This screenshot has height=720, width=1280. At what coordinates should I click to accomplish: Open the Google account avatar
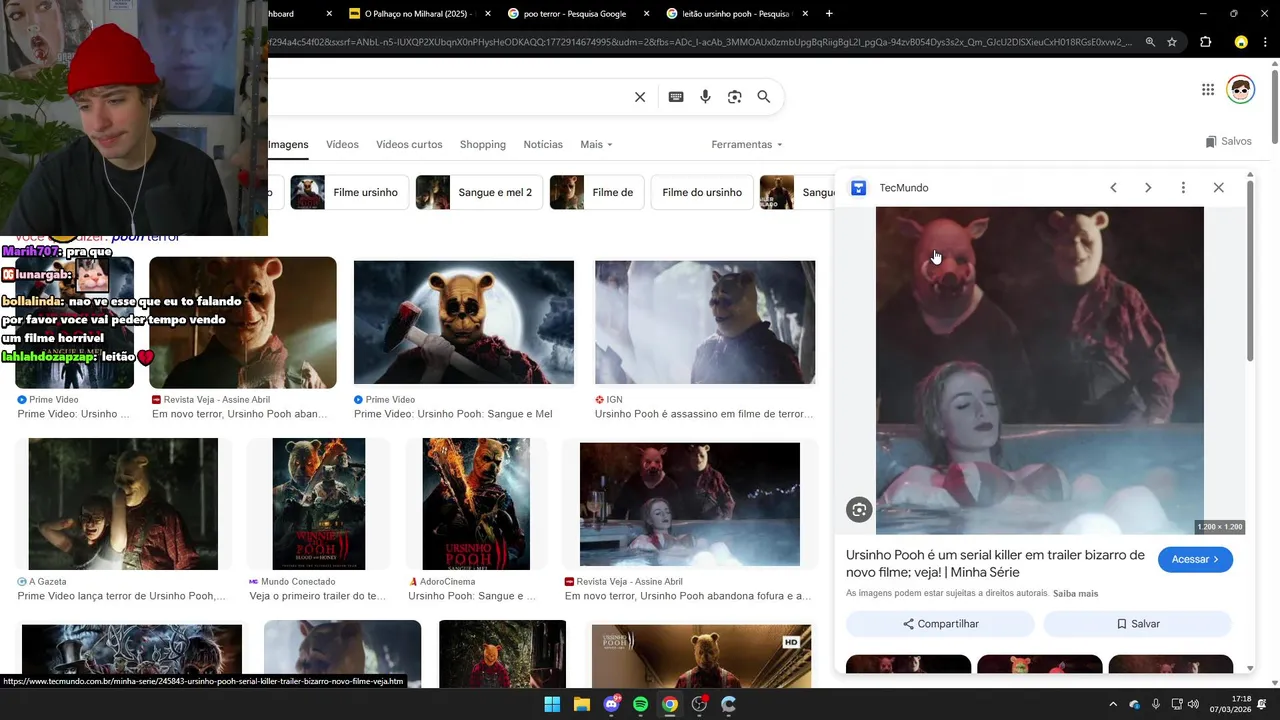point(1241,89)
